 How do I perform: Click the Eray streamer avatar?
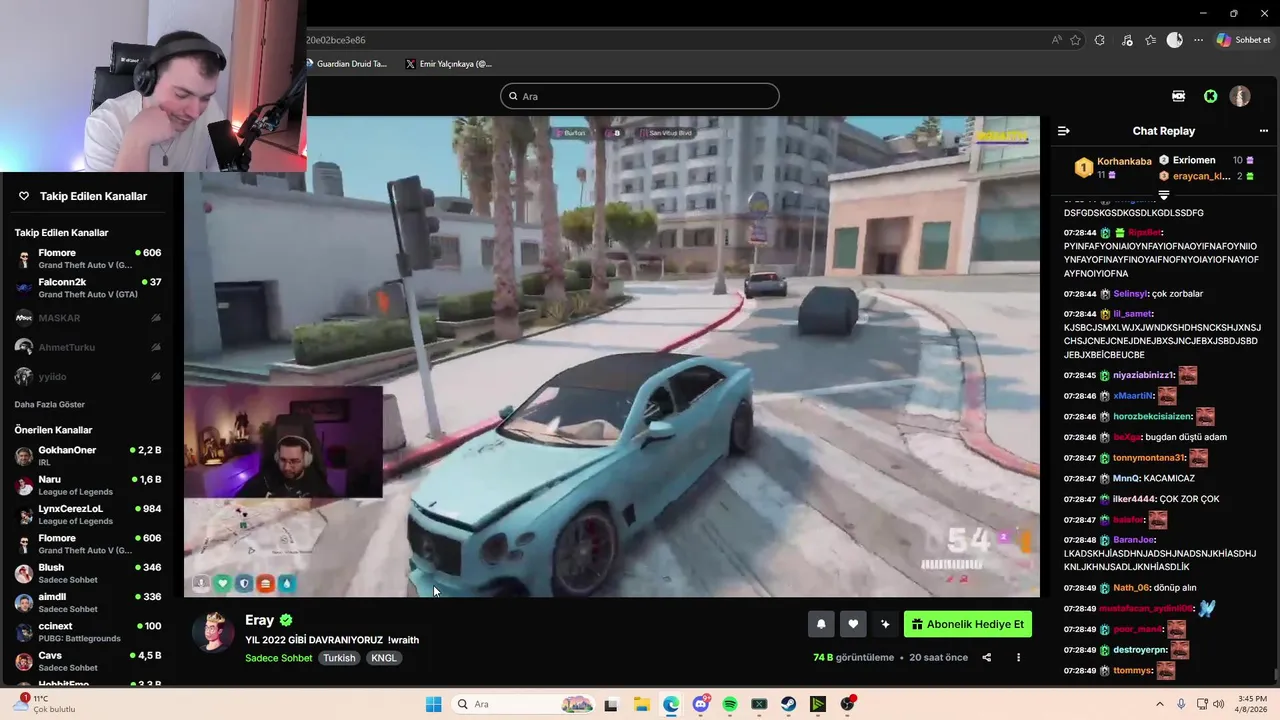pyautogui.click(x=213, y=632)
